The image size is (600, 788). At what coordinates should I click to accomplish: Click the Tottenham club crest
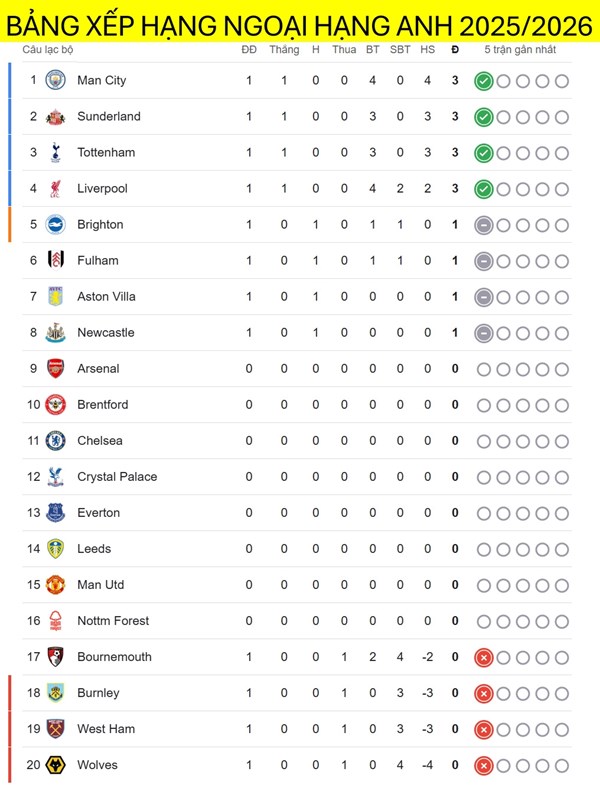click(56, 152)
